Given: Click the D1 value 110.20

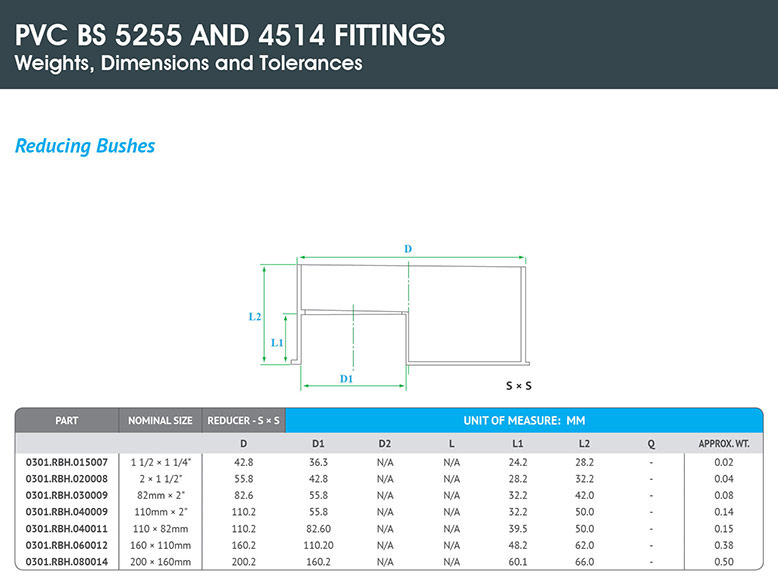Looking at the screenshot, I should click(x=318, y=545).
